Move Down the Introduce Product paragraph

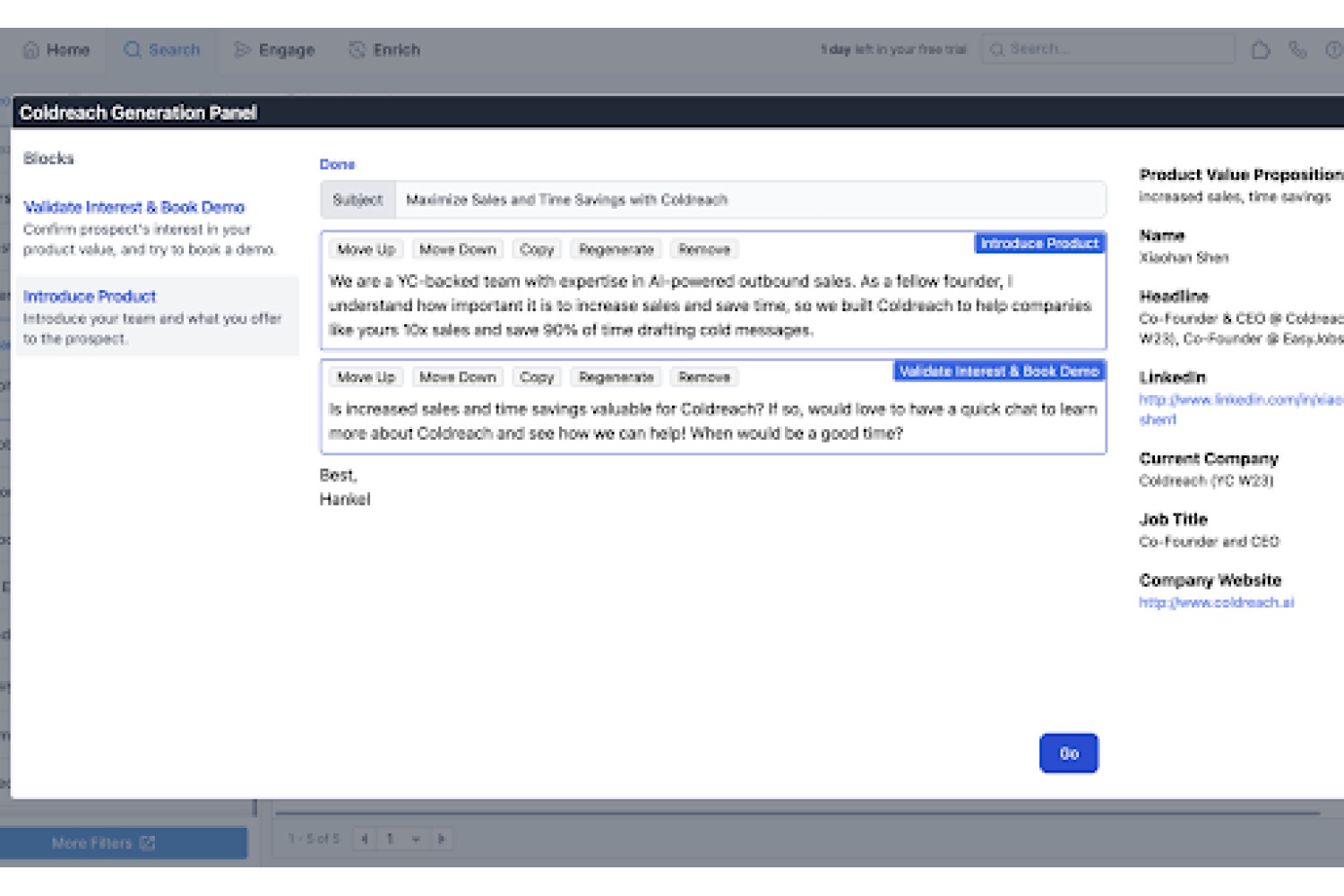coord(458,249)
